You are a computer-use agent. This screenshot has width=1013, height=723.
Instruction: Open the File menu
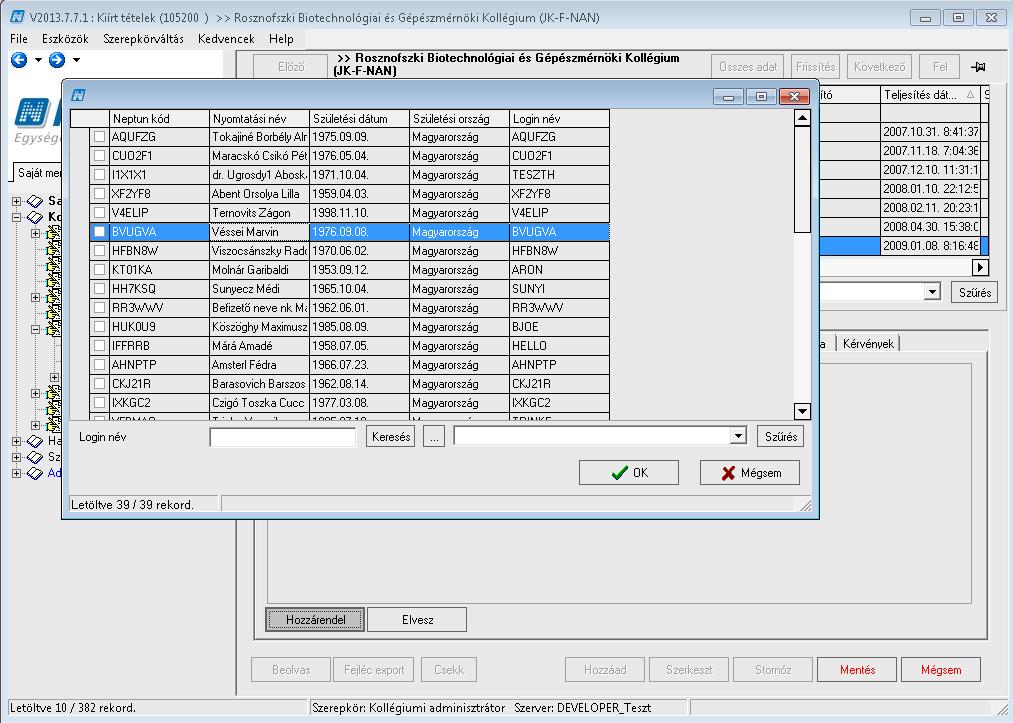[19, 39]
